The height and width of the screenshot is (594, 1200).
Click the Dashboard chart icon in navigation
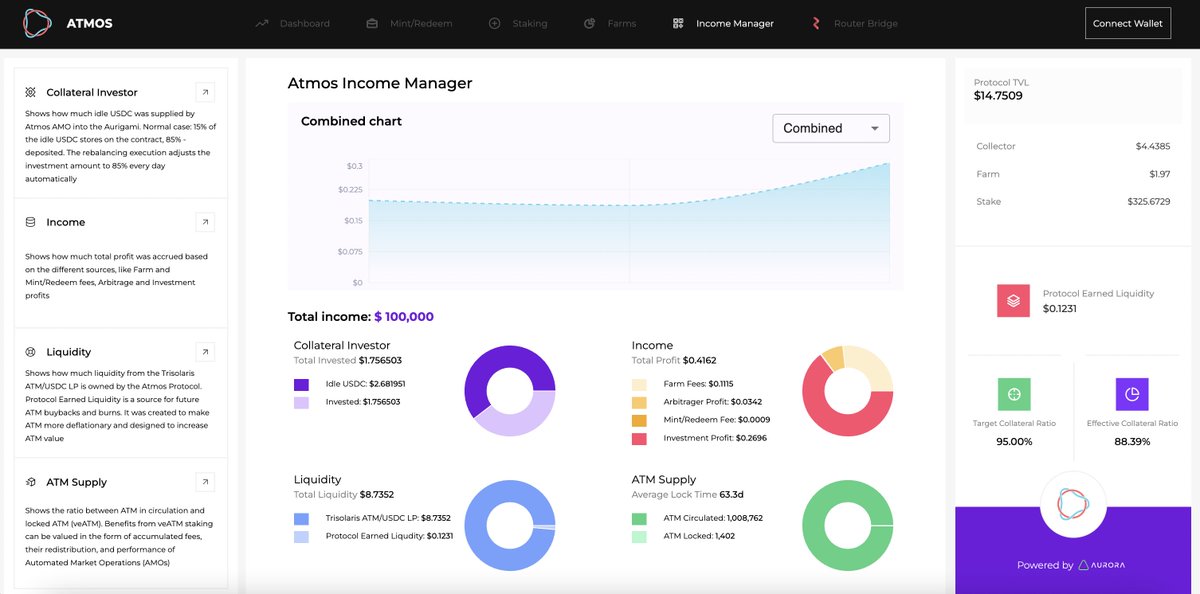262,23
